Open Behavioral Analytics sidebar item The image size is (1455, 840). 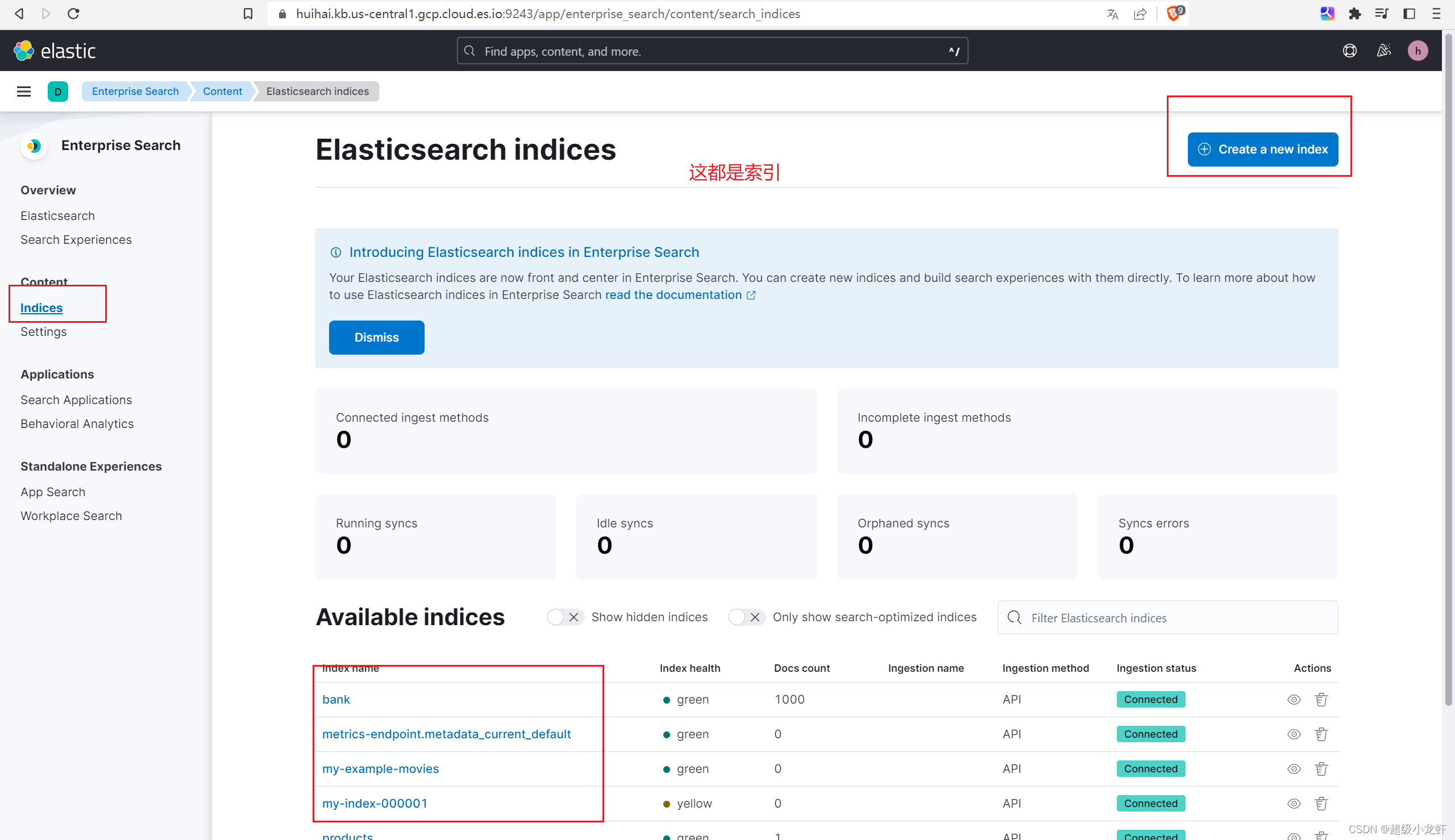coord(77,423)
